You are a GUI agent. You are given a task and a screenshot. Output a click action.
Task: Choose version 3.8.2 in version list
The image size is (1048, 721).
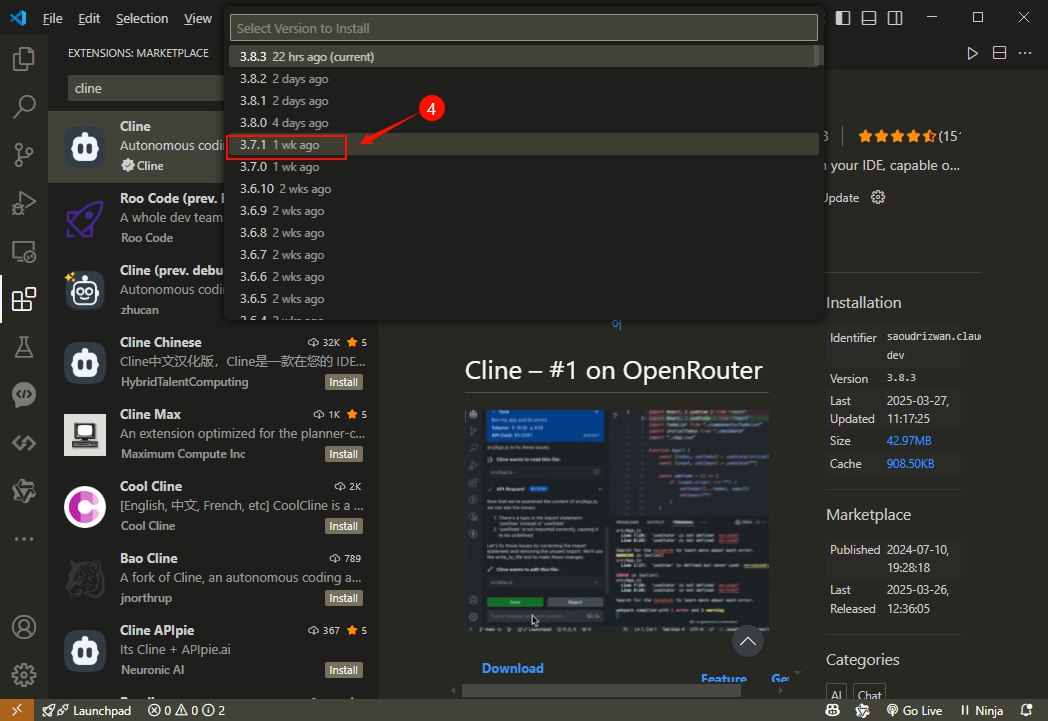[283, 79]
